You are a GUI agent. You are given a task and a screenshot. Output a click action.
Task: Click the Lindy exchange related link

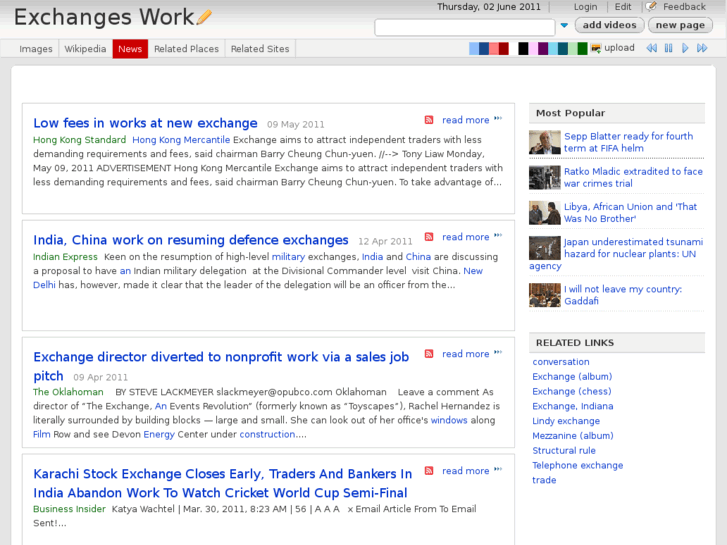566,421
